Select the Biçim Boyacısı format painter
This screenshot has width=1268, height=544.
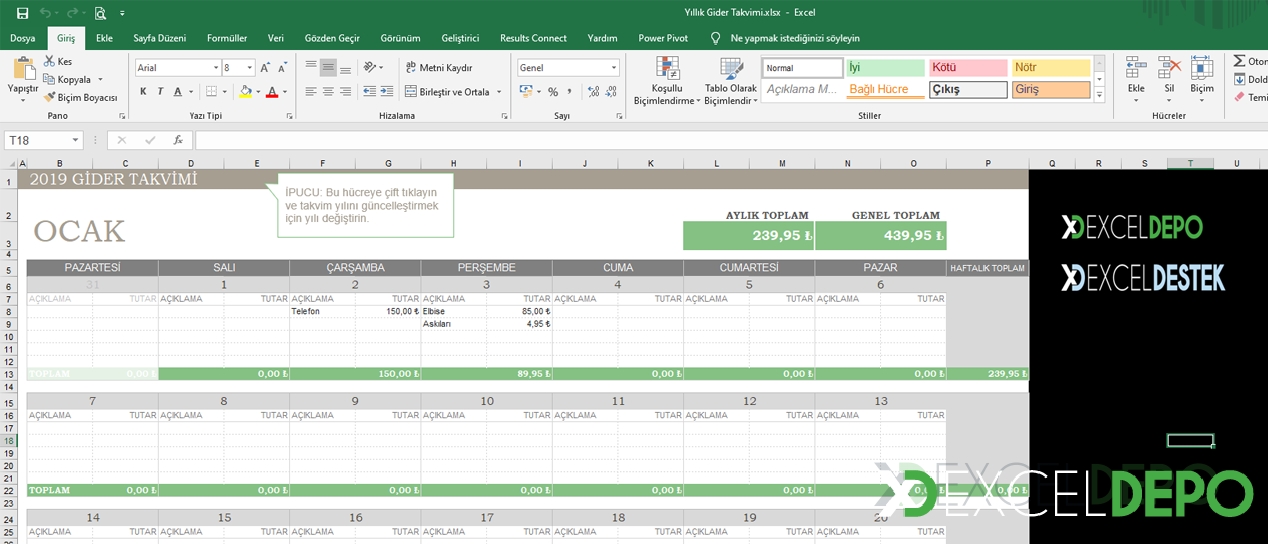(x=80, y=98)
